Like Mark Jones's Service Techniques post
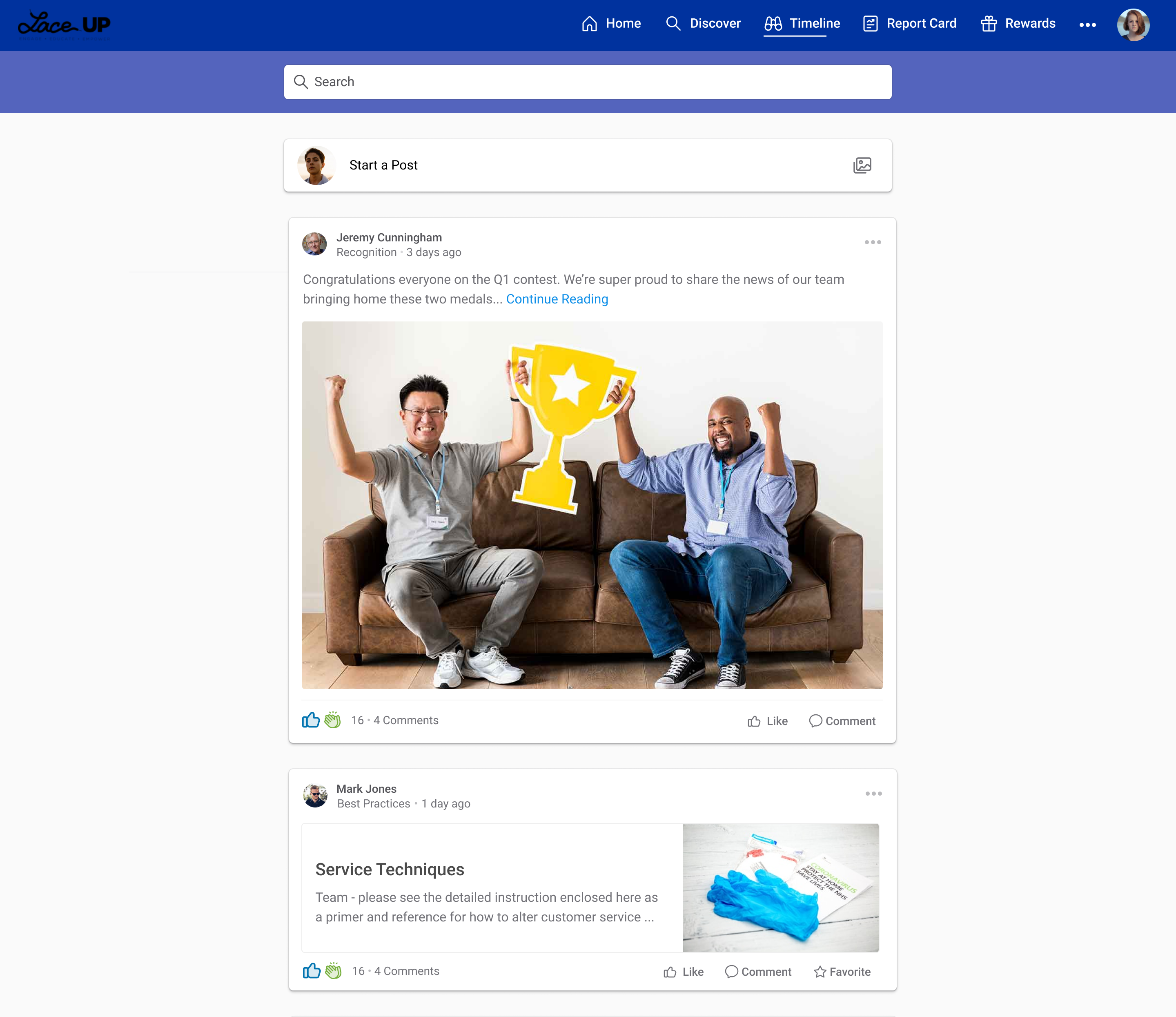Screen dimensions: 1176x1017 pyautogui.click(x=684, y=972)
